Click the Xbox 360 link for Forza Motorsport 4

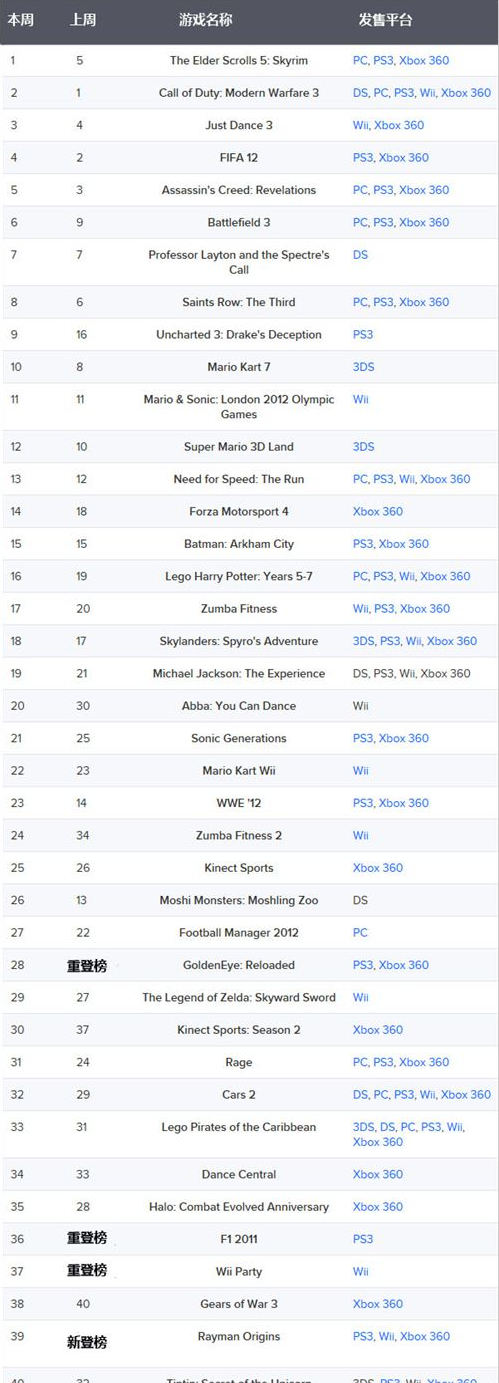[x=378, y=512]
